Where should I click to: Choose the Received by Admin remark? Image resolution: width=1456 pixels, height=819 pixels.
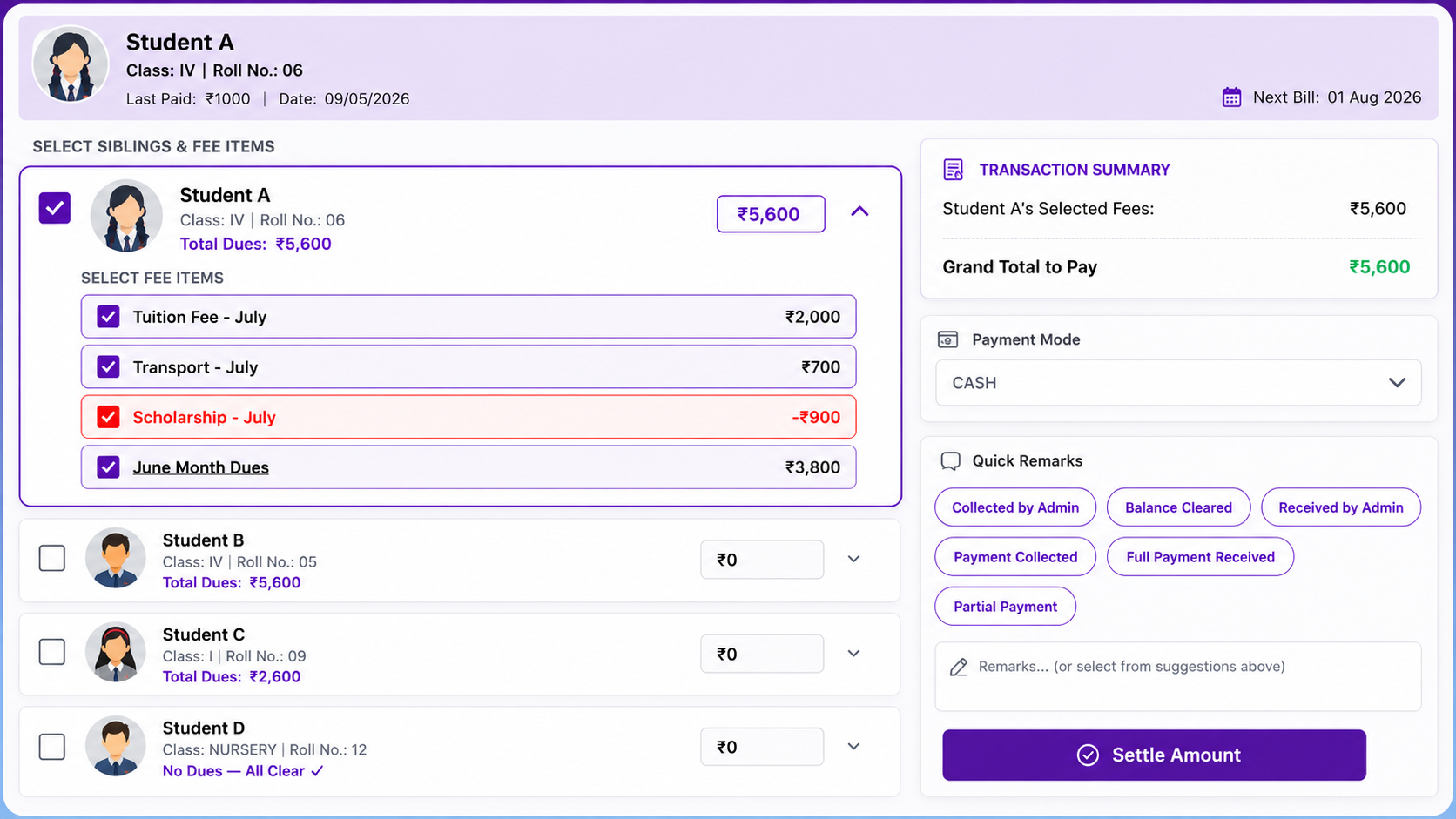(1341, 507)
